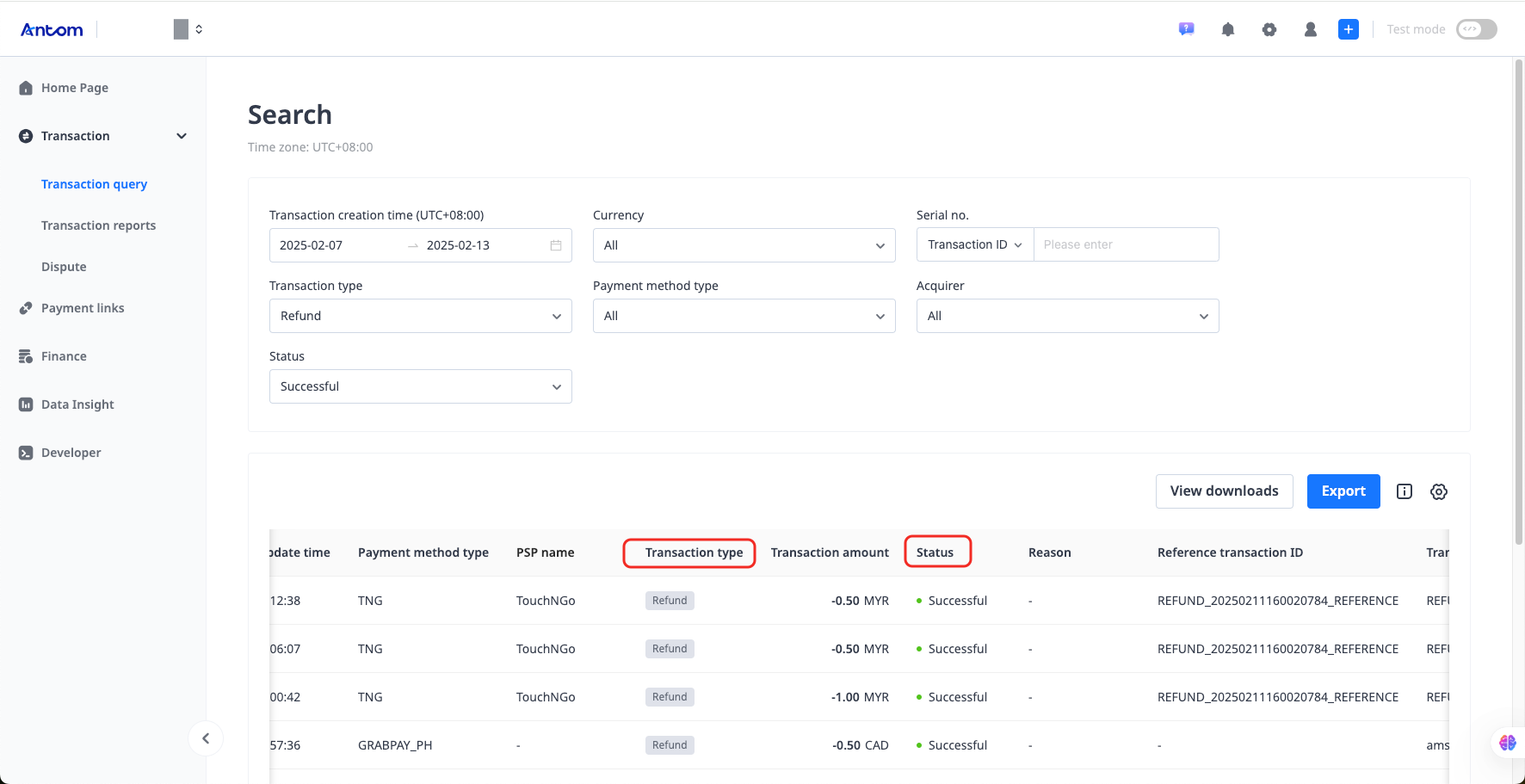Click the notification bell icon
The height and width of the screenshot is (784, 1525).
(1228, 29)
